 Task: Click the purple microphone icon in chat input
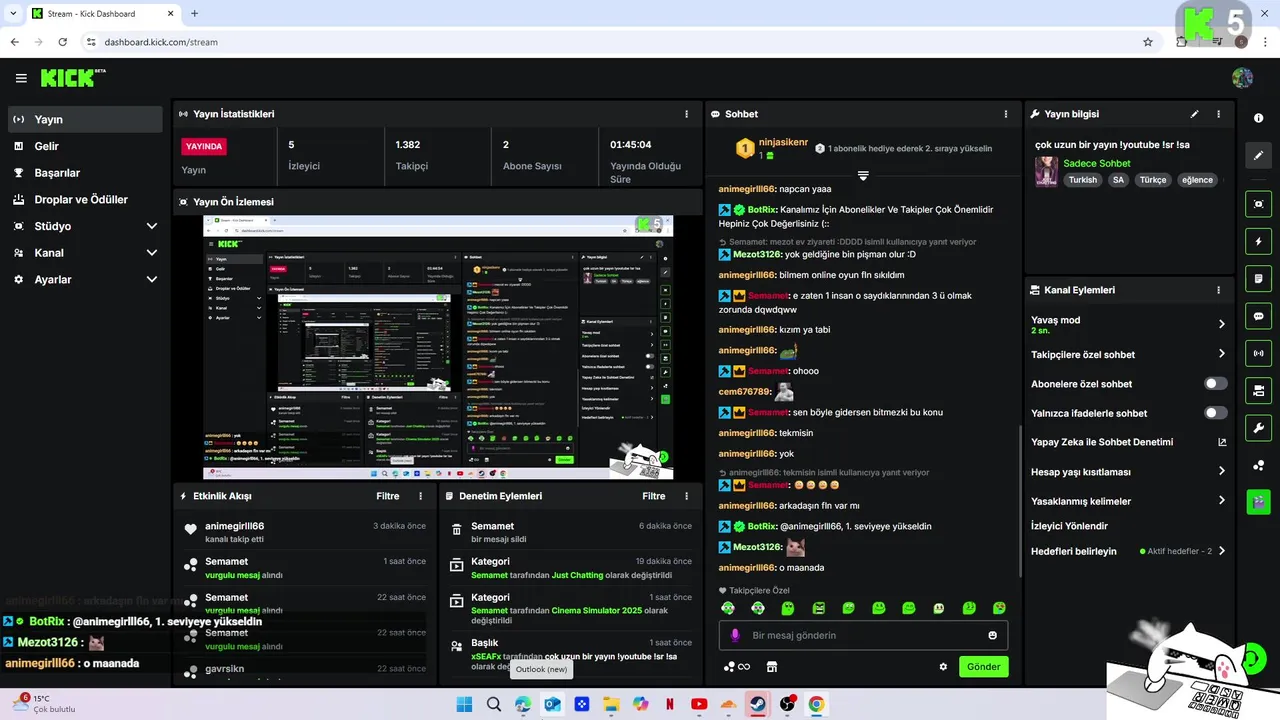pos(735,635)
